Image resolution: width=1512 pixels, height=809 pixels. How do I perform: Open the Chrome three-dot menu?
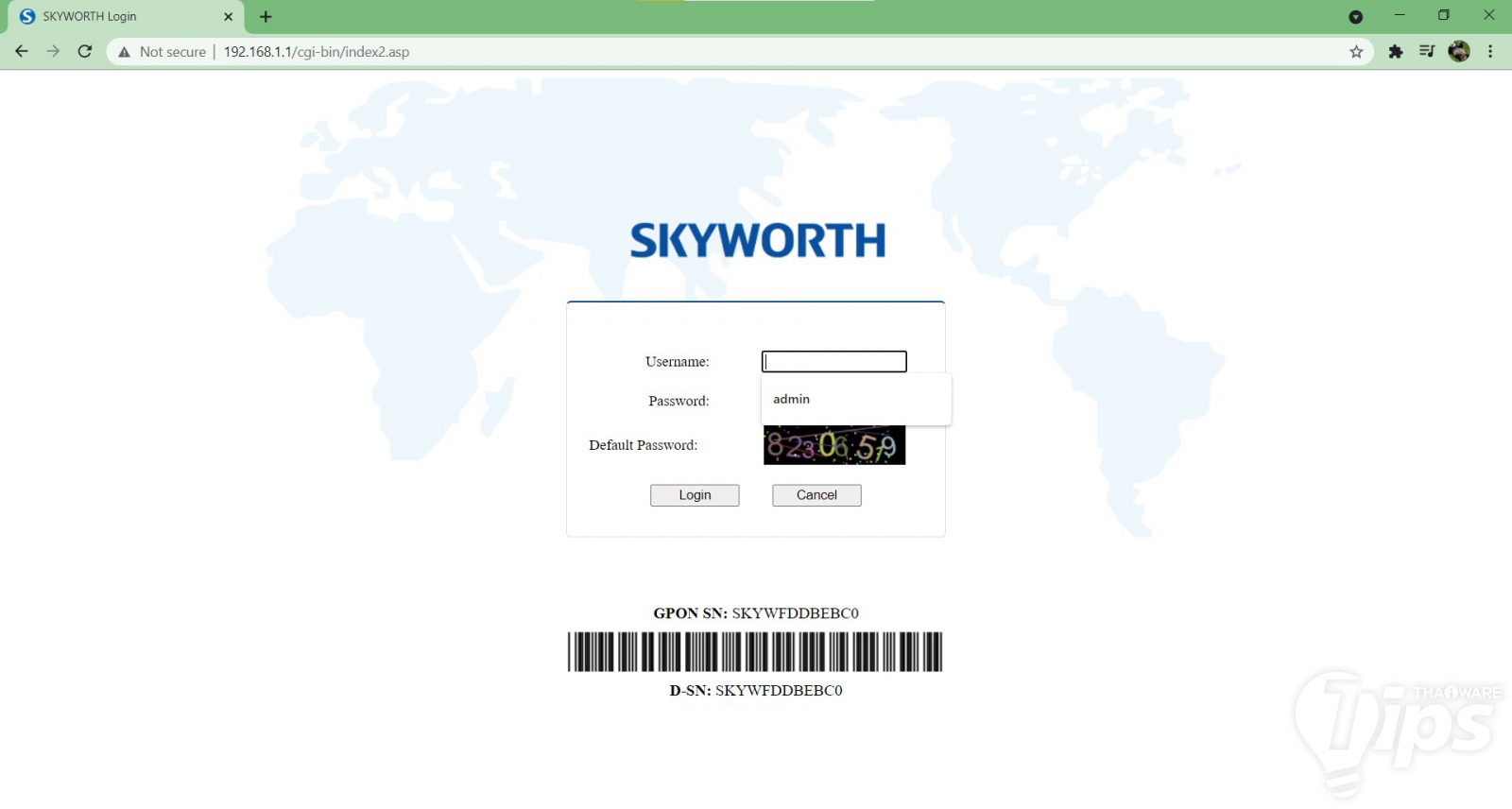point(1490,52)
